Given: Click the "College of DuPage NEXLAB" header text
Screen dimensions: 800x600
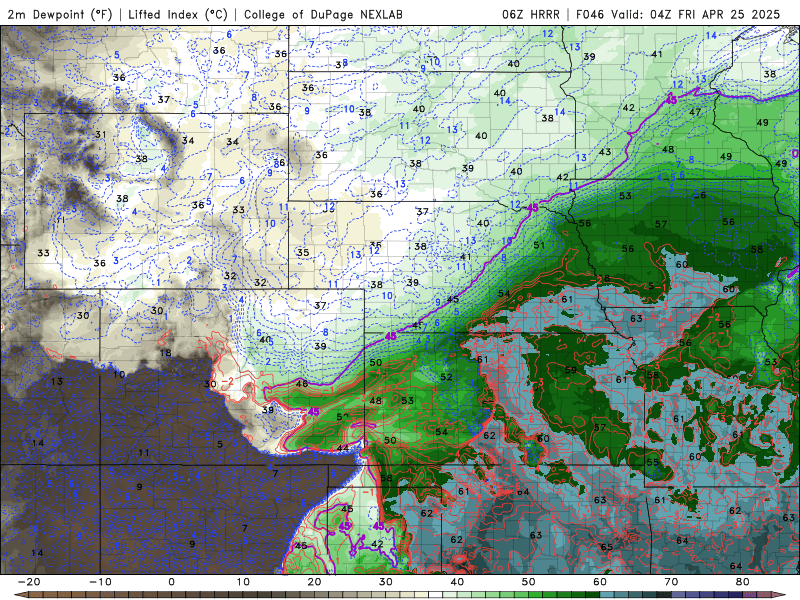Looking at the screenshot, I should point(323,14).
